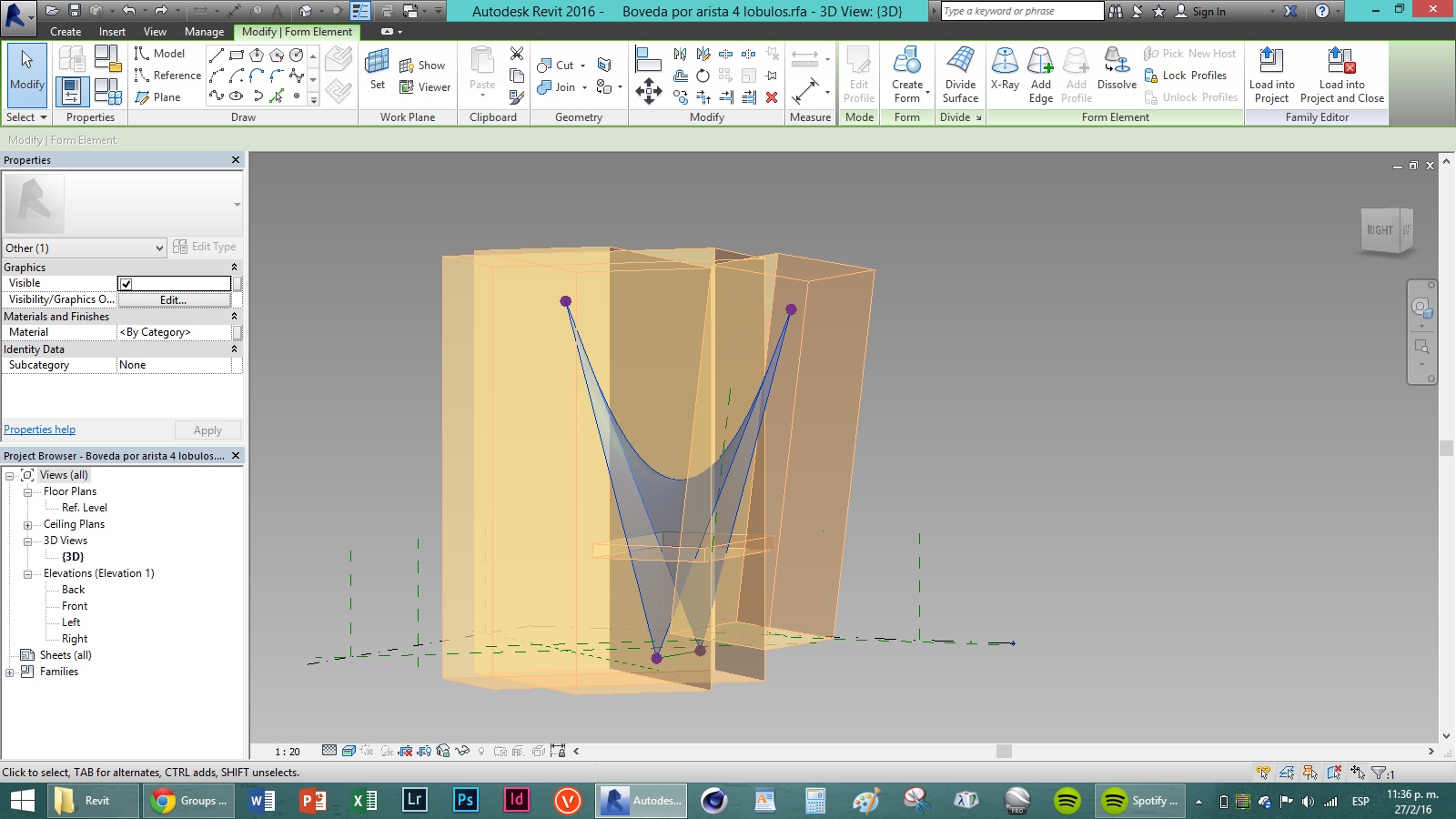Switch to the Manage ribbon tab
The width and height of the screenshot is (1456, 819).
(x=204, y=32)
